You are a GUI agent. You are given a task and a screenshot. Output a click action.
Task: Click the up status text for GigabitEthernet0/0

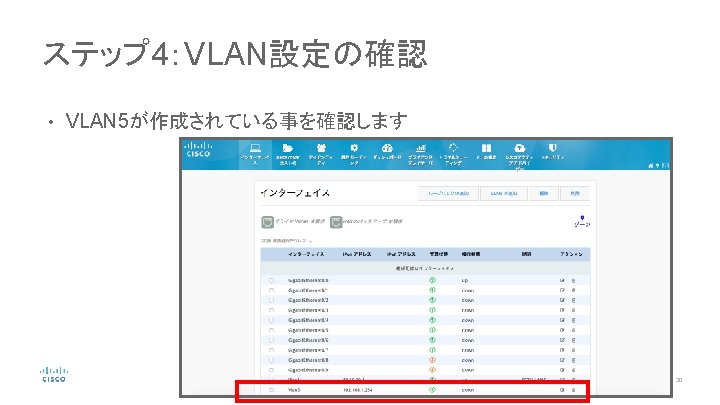click(x=465, y=280)
